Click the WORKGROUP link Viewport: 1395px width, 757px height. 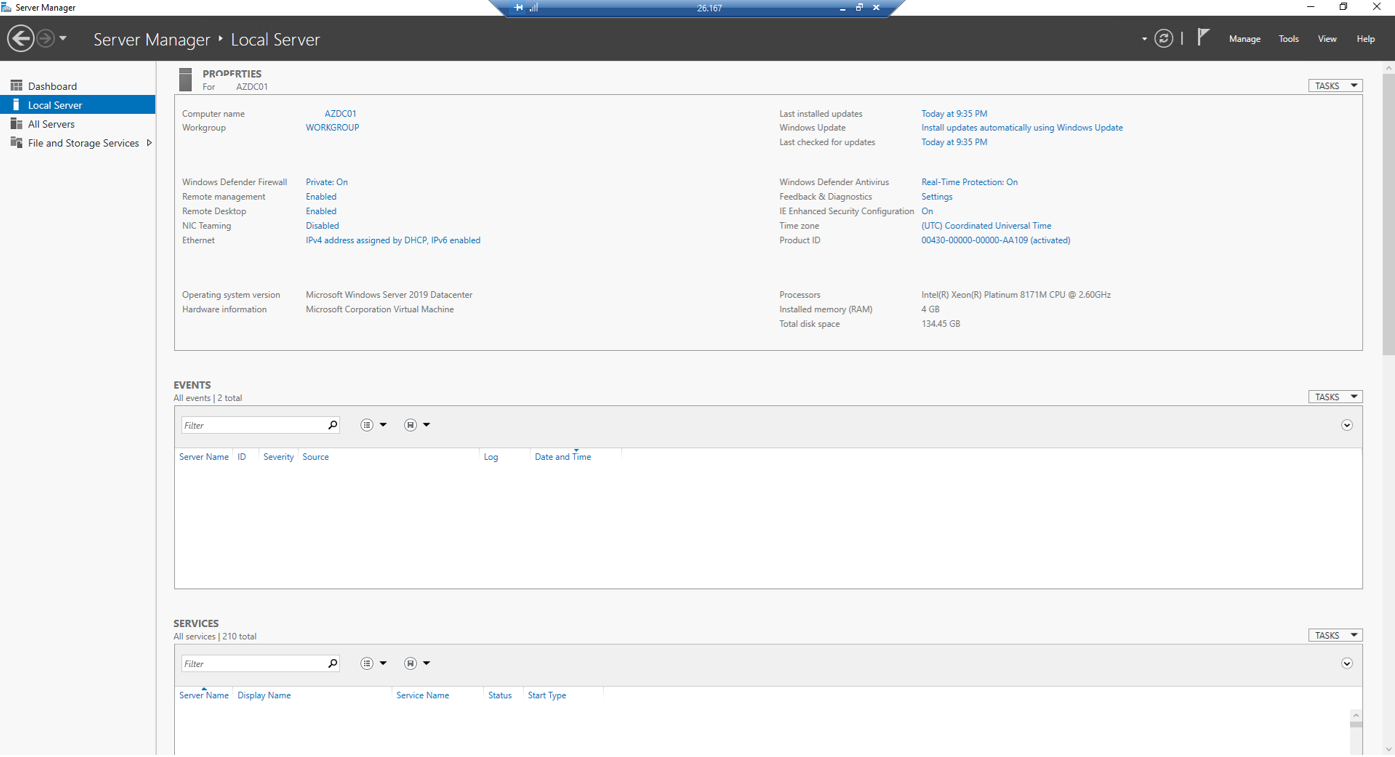click(x=332, y=128)
